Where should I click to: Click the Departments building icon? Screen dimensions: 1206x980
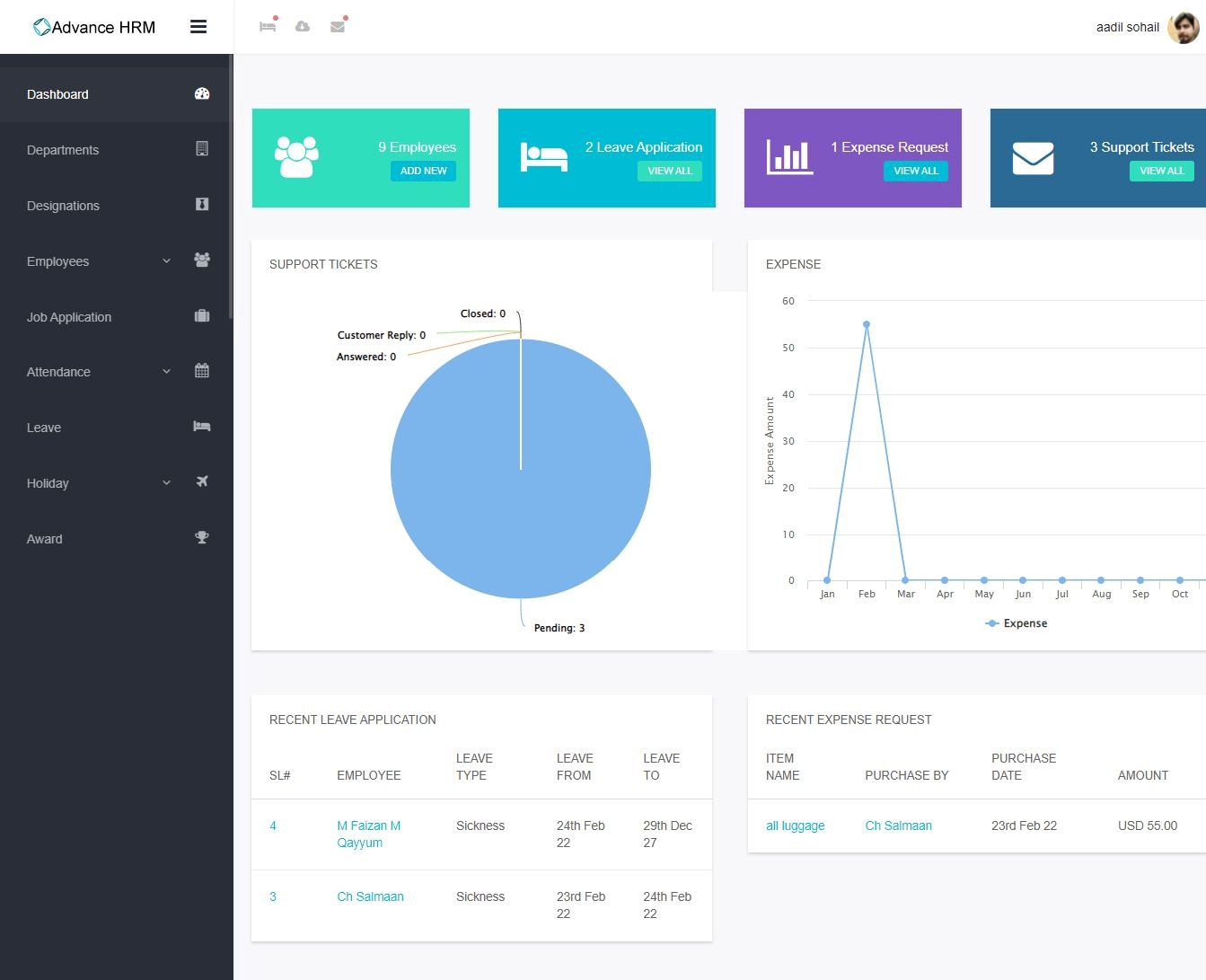(x=202, y=149)
